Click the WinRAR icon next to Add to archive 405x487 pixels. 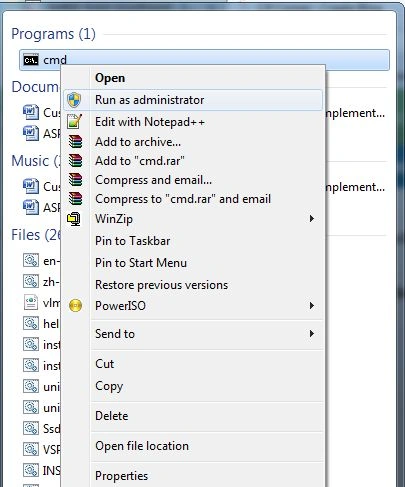[75, 142]
